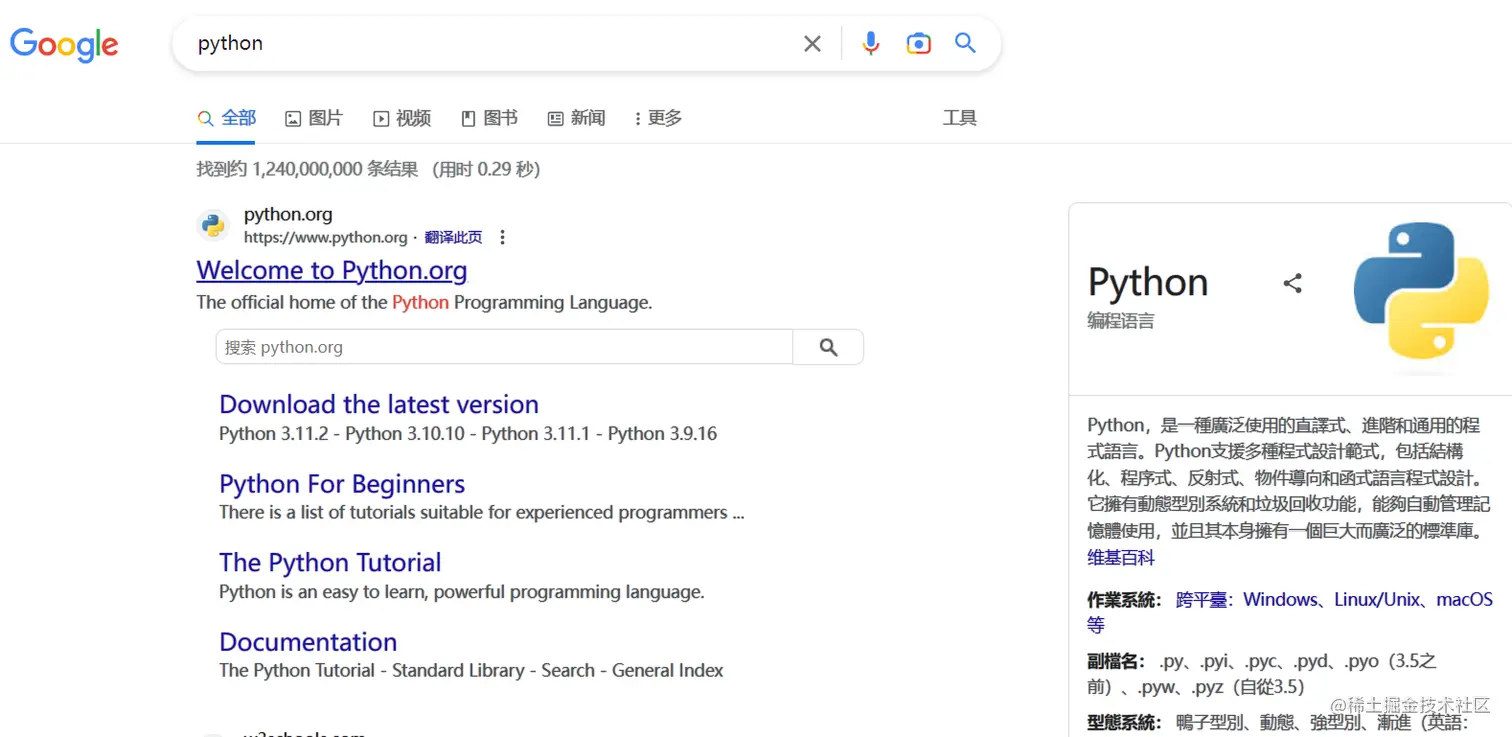Open Download the latest version link

pyautogui.click(x=379, y=404)
